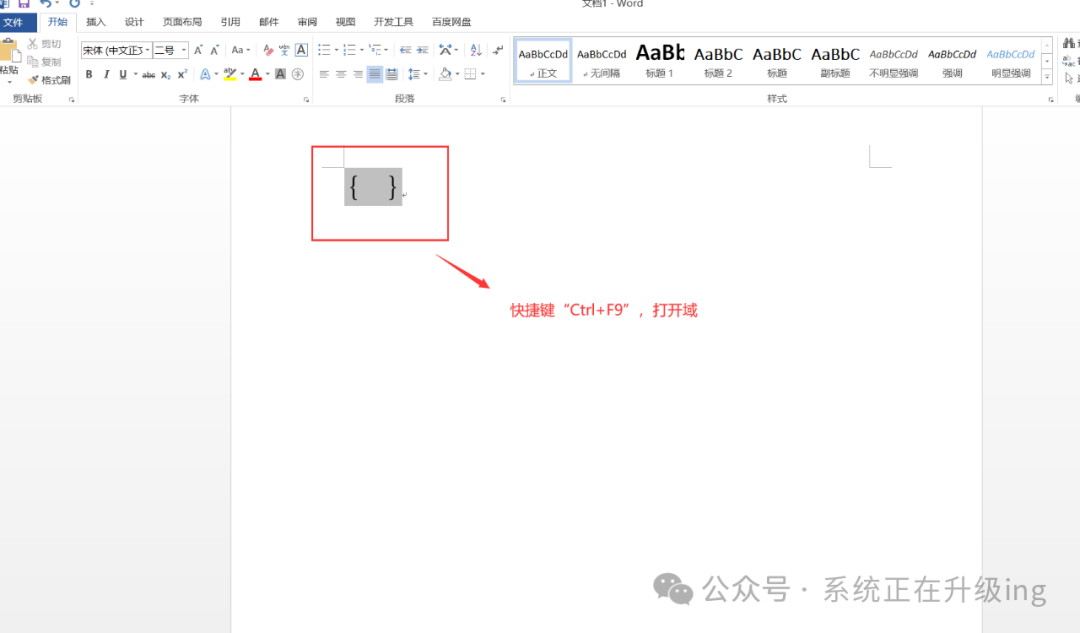This screenshot has width=1080, height=633.
Task: Toggle bold formatting
Action: (89, 74)
